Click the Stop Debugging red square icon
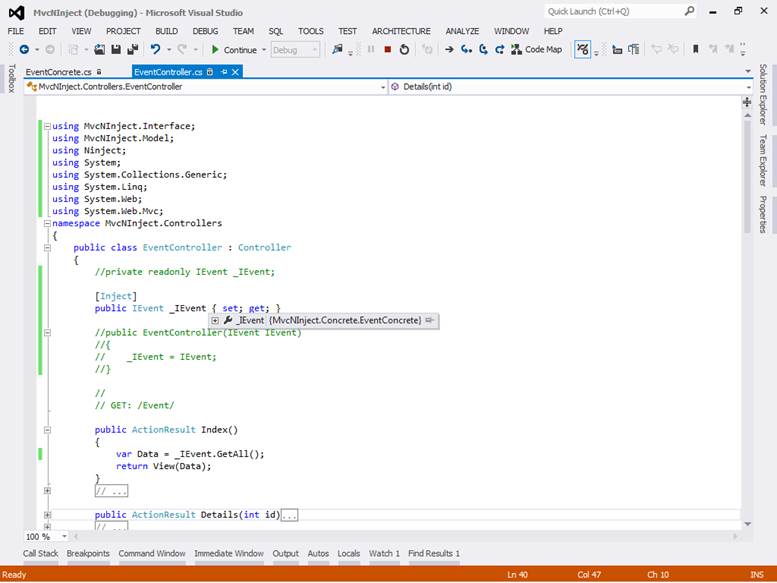 [387, 49]
